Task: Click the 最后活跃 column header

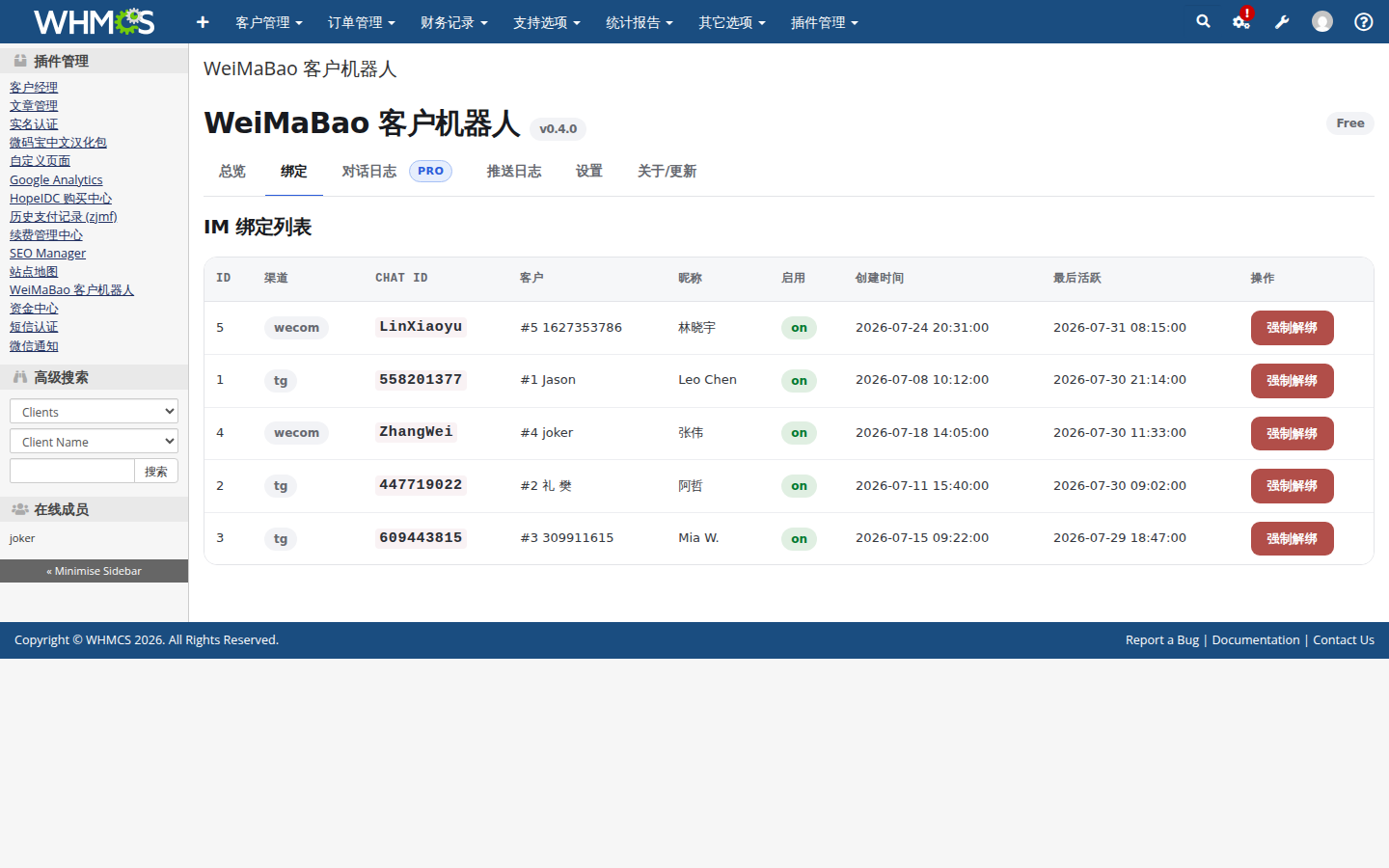Action: [1077, 278]
